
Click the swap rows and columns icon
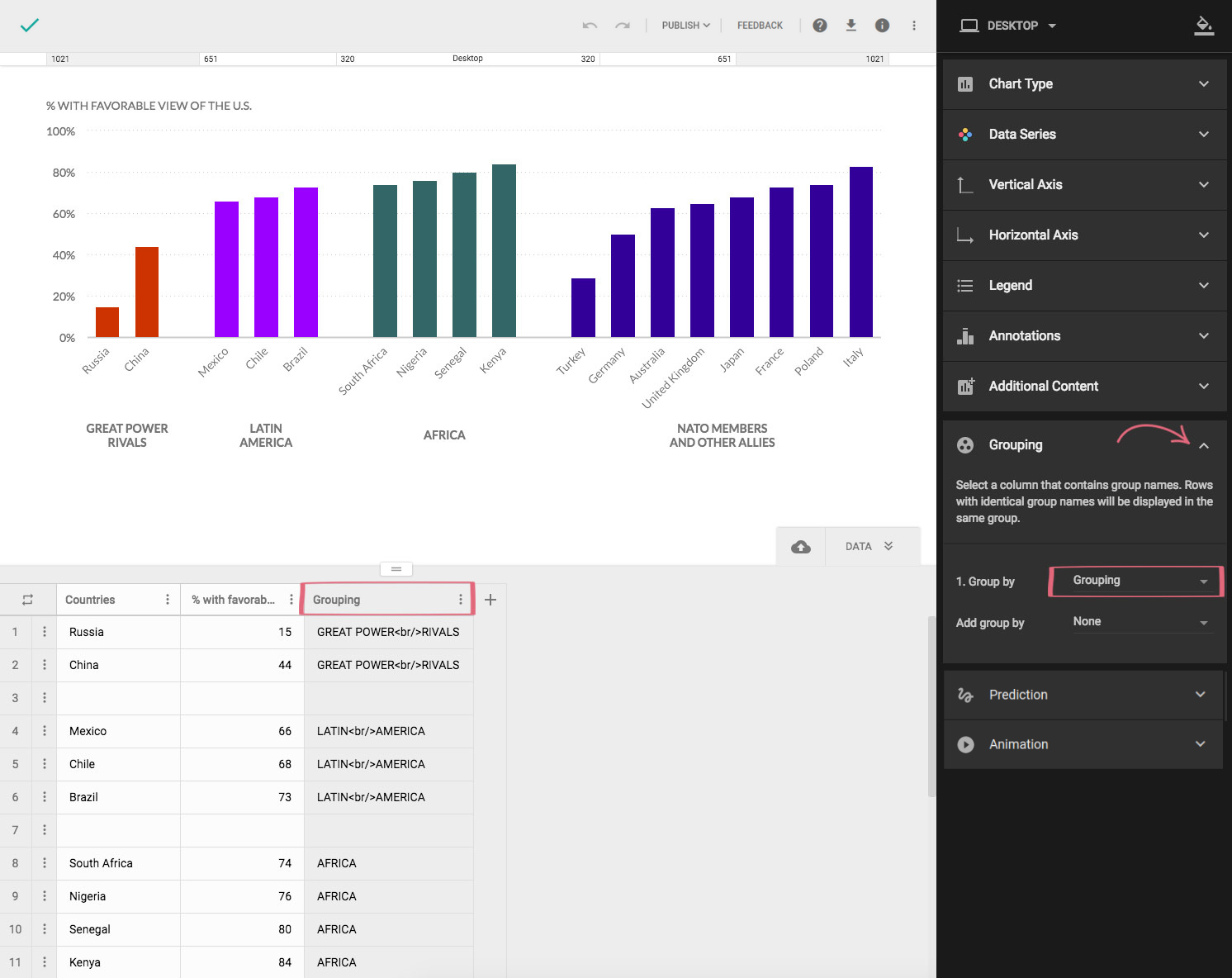pos(28,600)
